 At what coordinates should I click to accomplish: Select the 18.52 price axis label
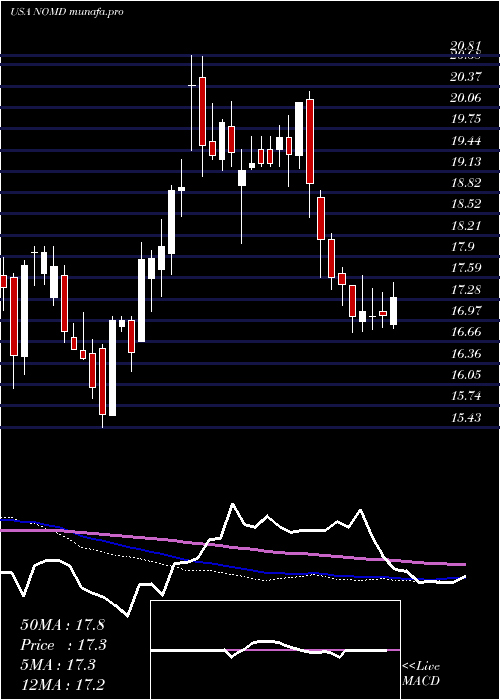coord(466,204)
